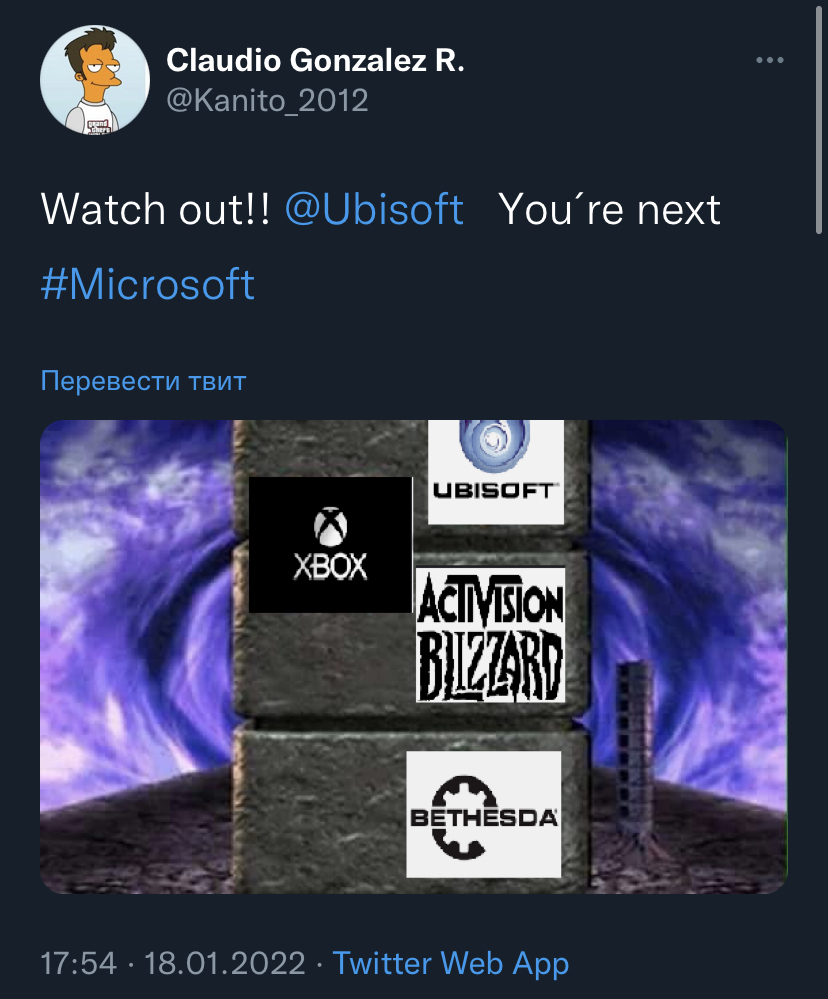Click the You're next text
The width and height of the screenshot is (828, 999).
[x=610, y=209]
